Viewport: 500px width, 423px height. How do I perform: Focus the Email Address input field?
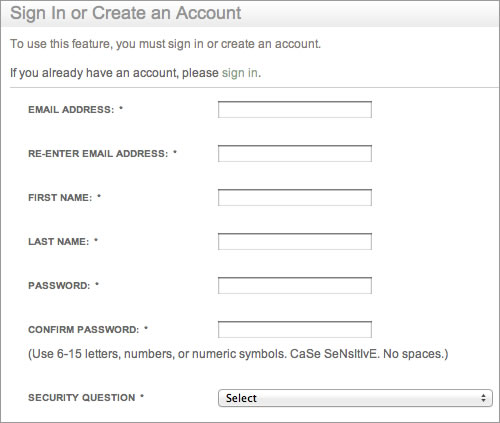[x=295, y=110]
